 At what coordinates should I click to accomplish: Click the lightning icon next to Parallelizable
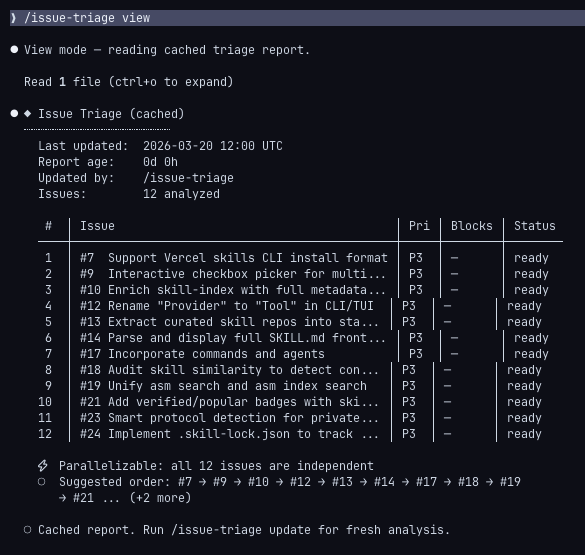pos(43,465)
